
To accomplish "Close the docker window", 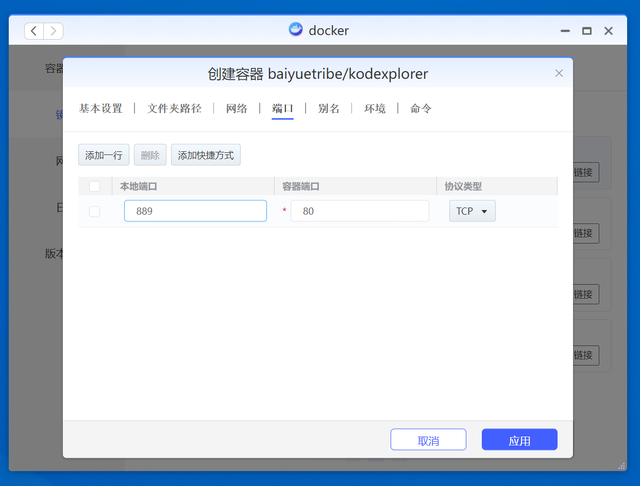I will pos(608,31).
